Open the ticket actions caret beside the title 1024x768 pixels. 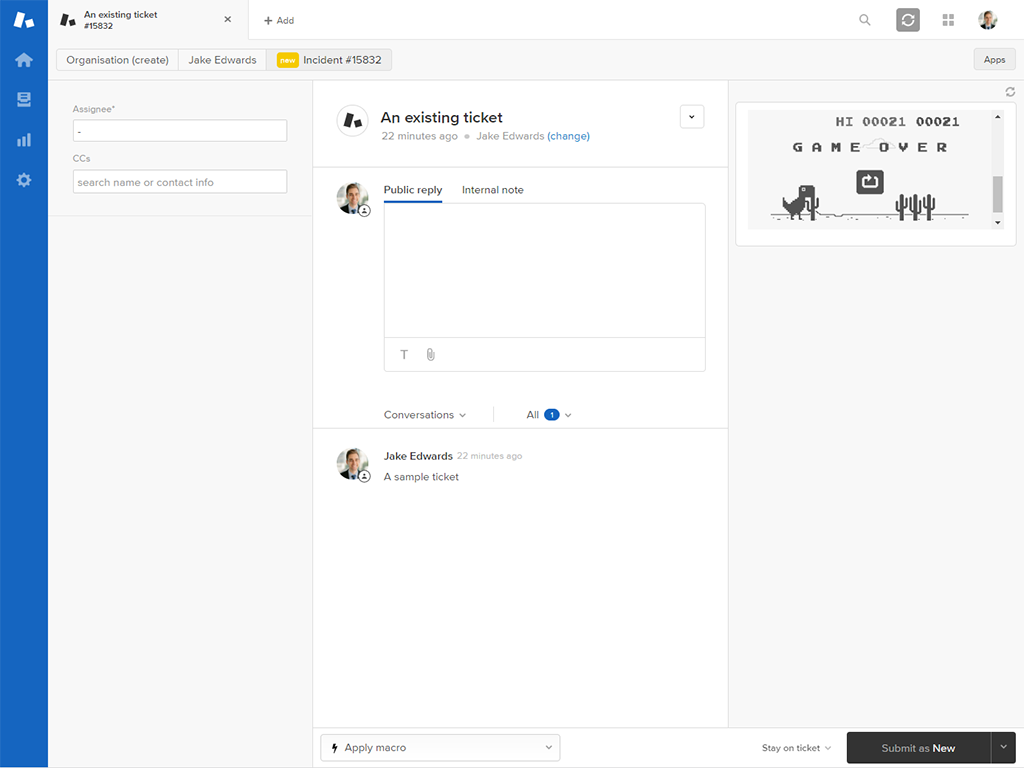point(691,116)
